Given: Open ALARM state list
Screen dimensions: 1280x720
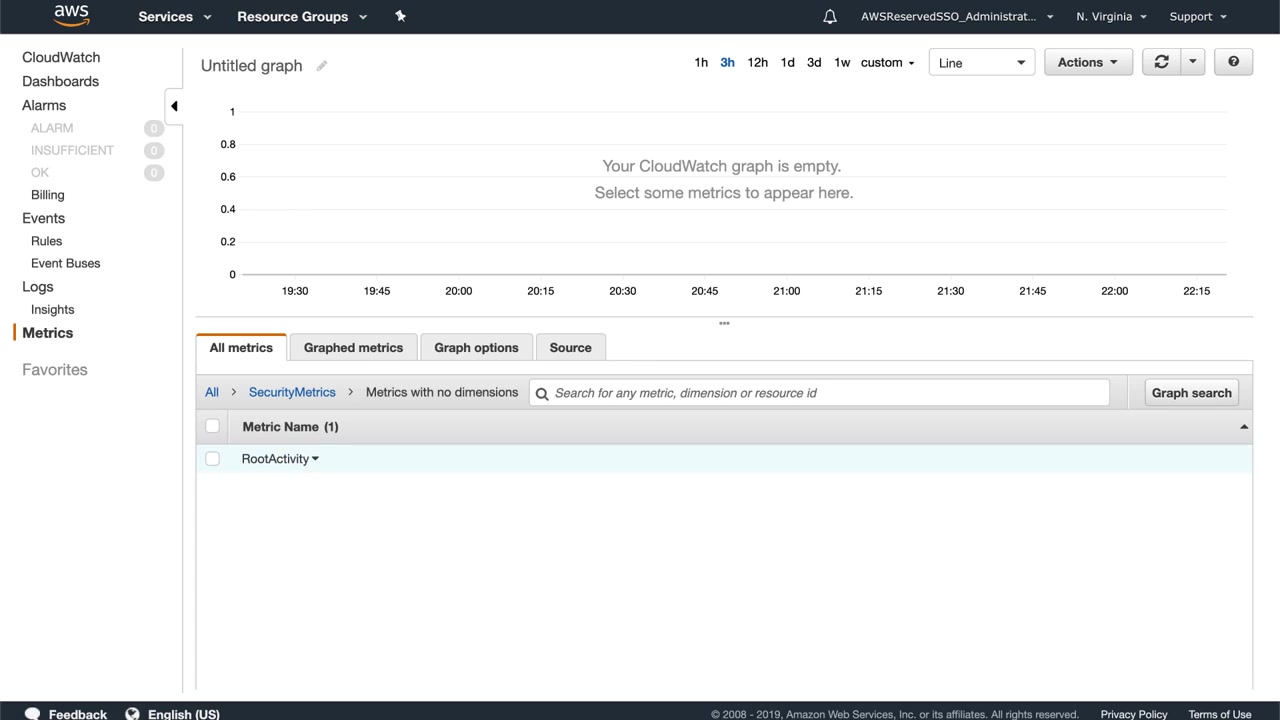Looking at the screenshot, I should point(52,128).
